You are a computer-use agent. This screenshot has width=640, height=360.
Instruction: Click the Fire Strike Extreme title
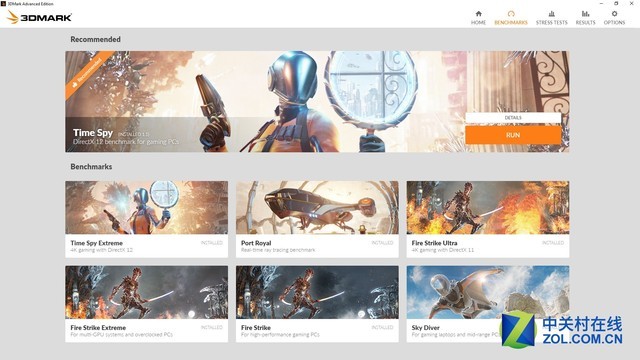[98, 327]
